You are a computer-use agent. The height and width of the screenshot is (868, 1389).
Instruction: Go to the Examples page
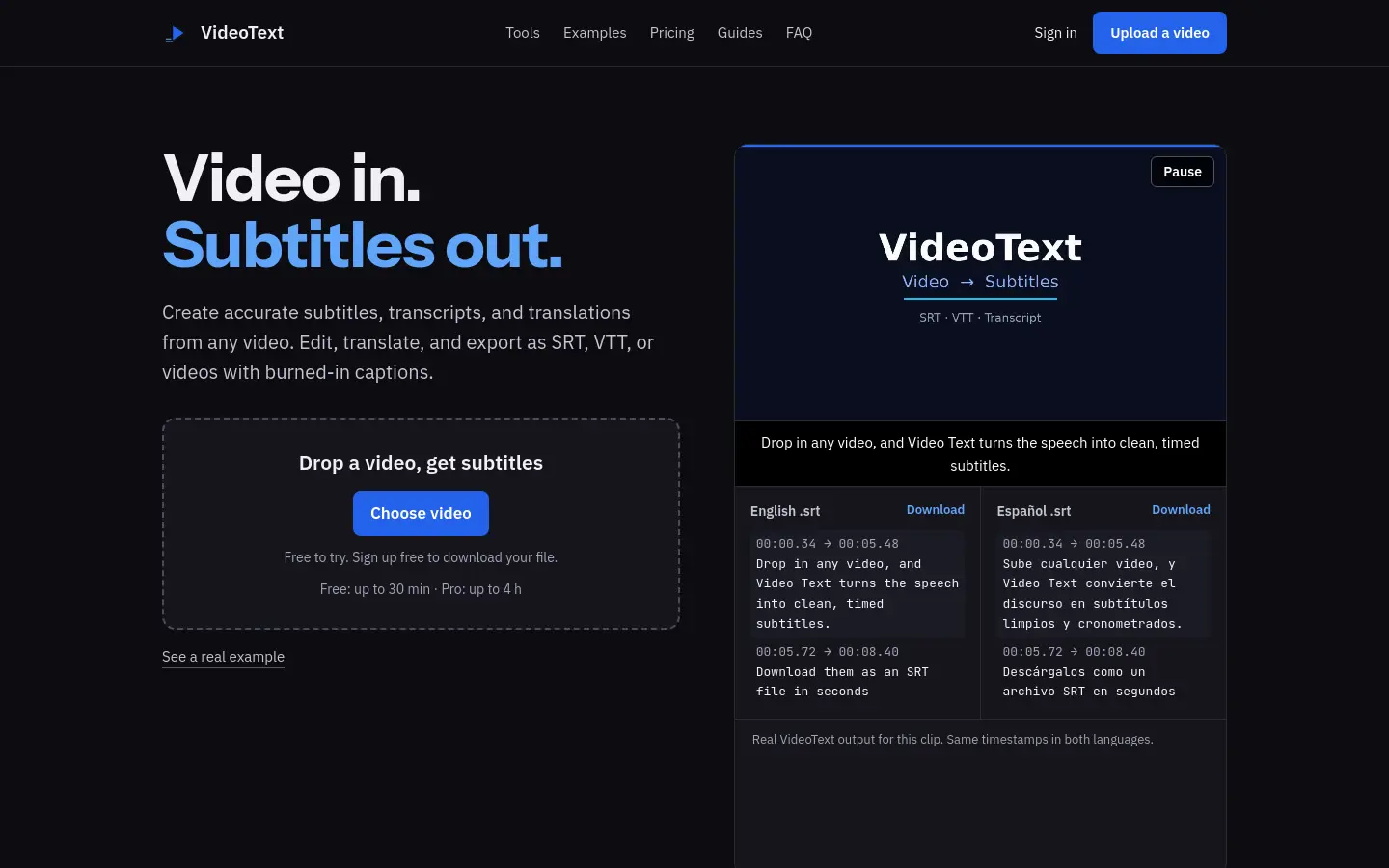click(594, 33)
